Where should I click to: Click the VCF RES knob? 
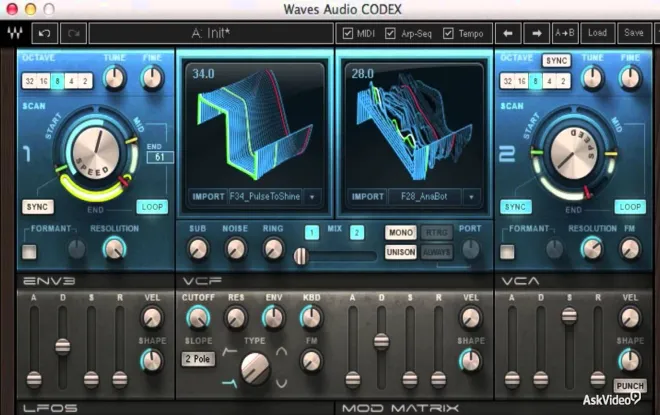pos(236,318)
